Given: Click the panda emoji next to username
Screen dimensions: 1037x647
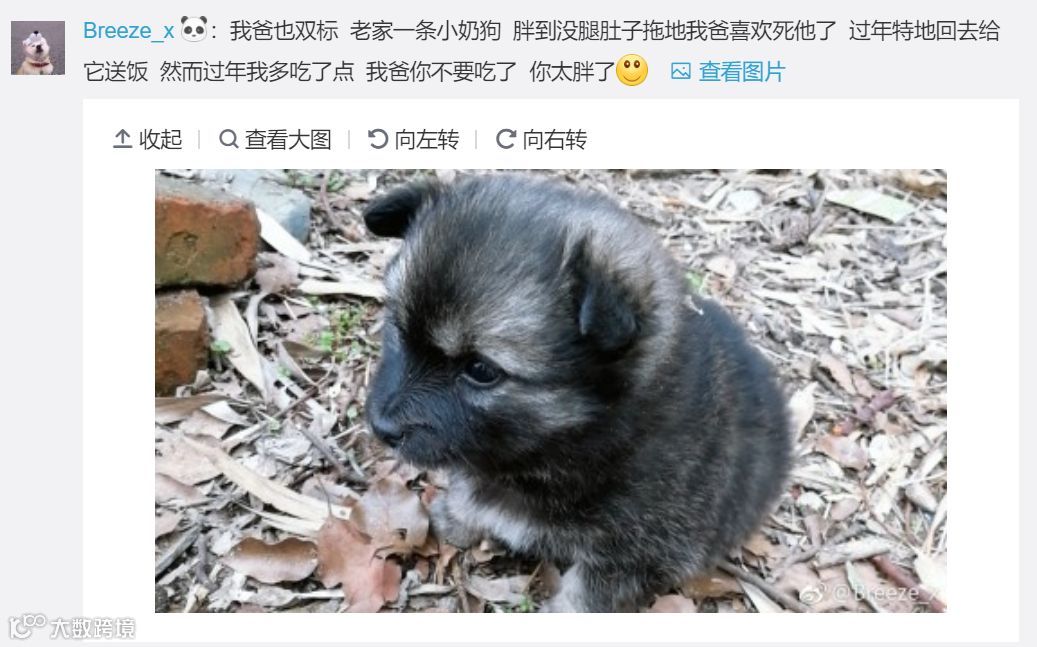Looking at the screenshot, I should pyautogui.click(x=194, y=29).
